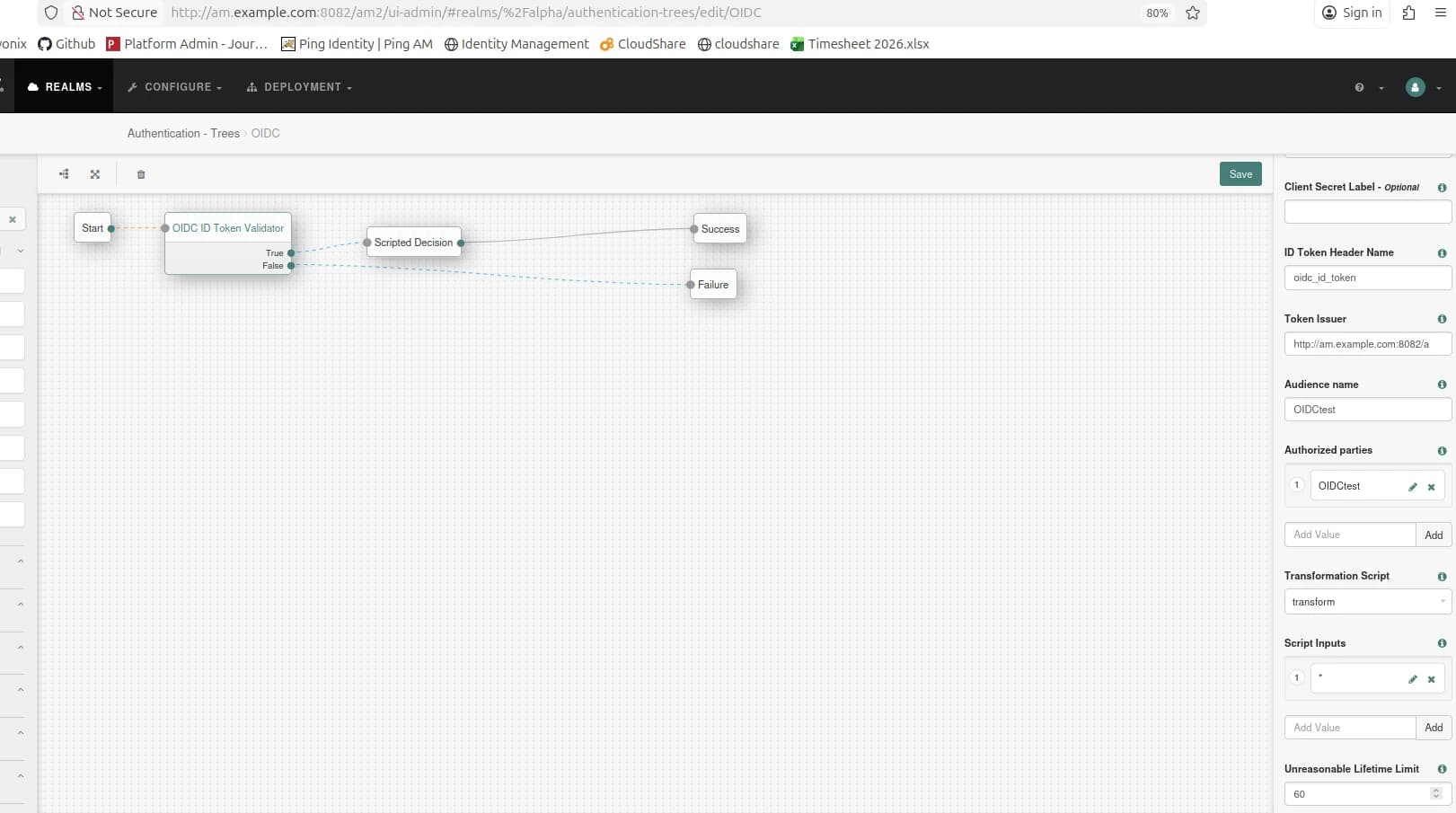
Task: Open the CloudShare bookmark with orange icon
Action: tap(642, 44)
